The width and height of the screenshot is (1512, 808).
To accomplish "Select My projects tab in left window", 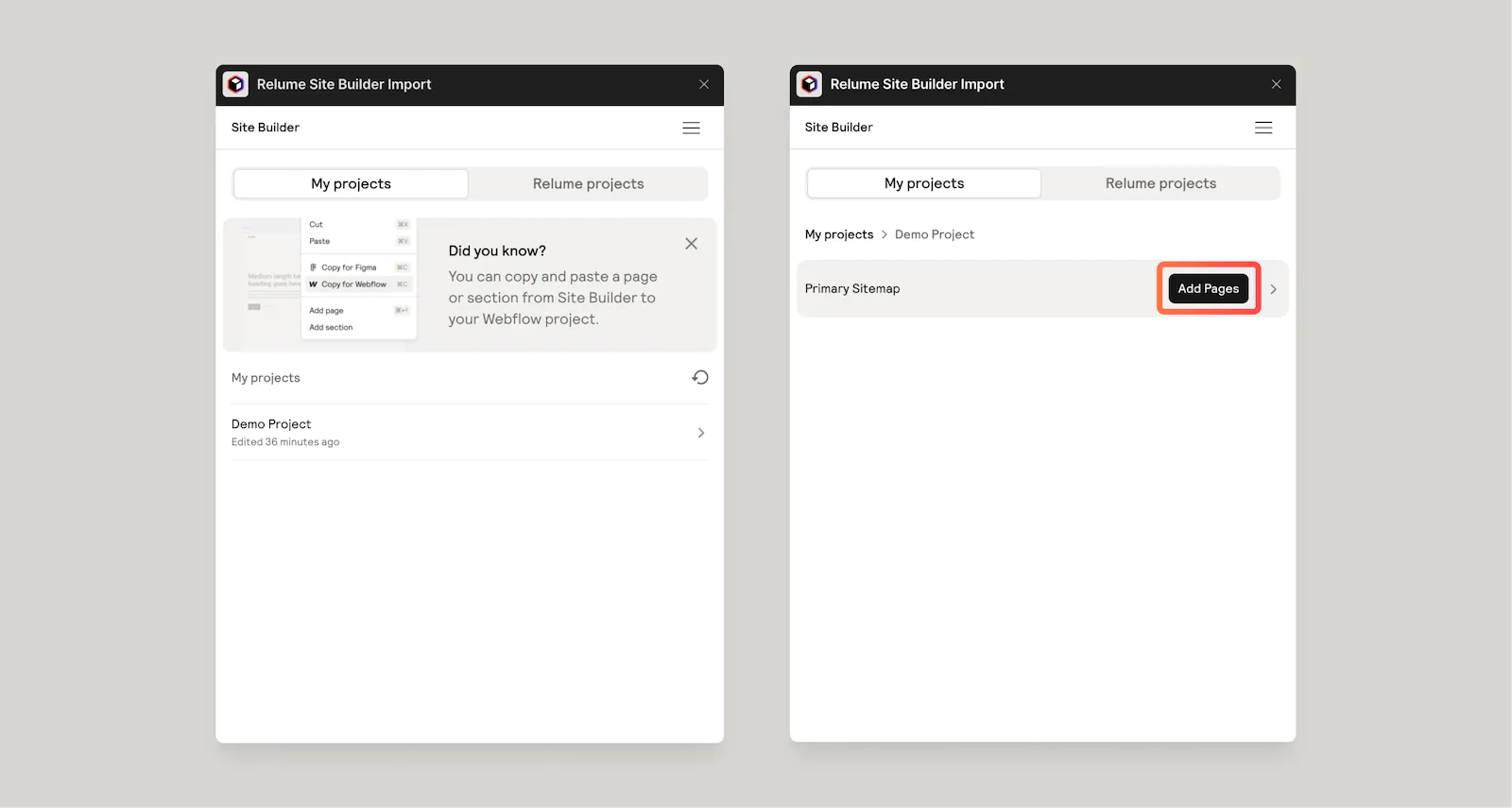I will pos(351,184).
